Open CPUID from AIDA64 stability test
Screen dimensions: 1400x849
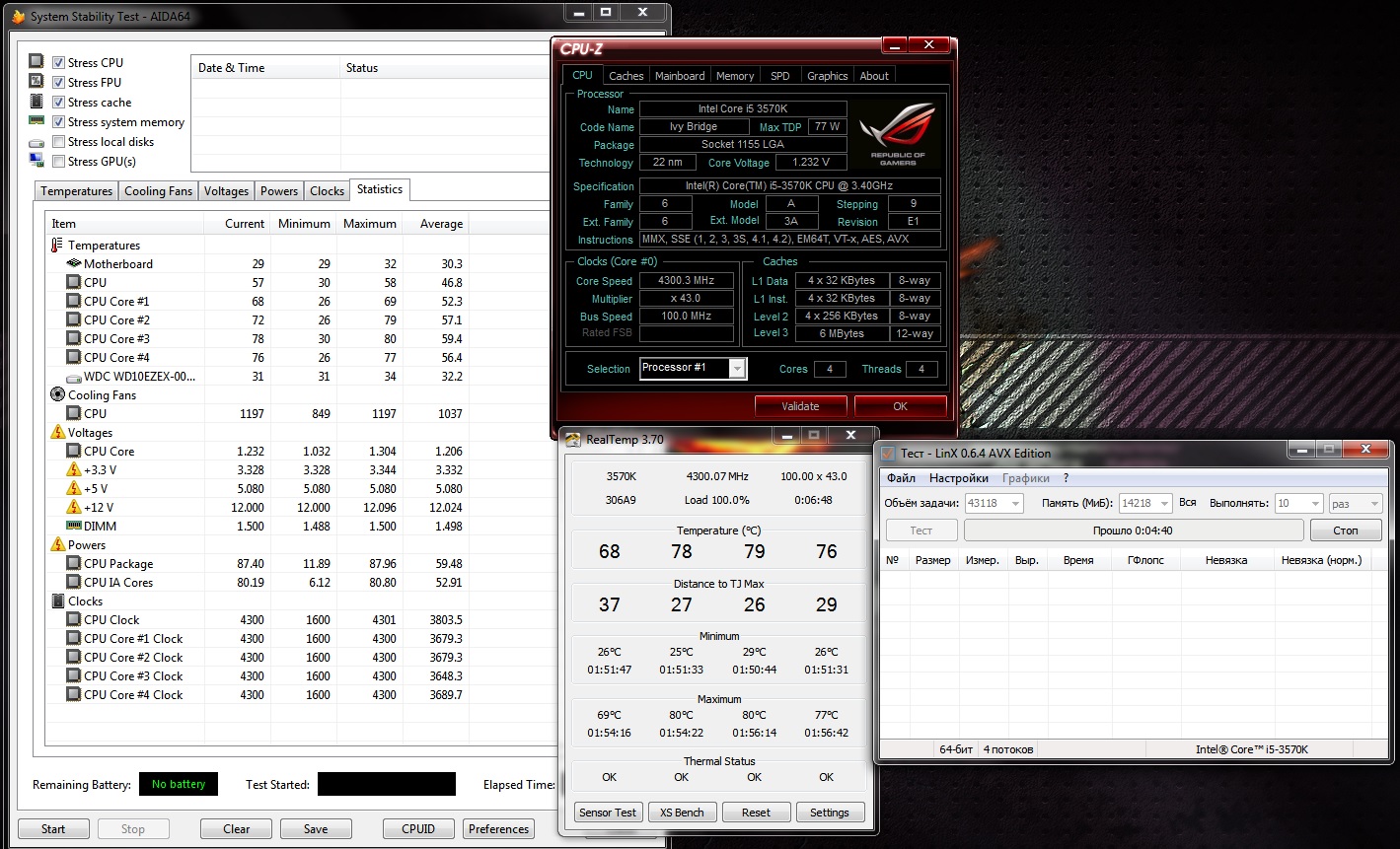419,828
